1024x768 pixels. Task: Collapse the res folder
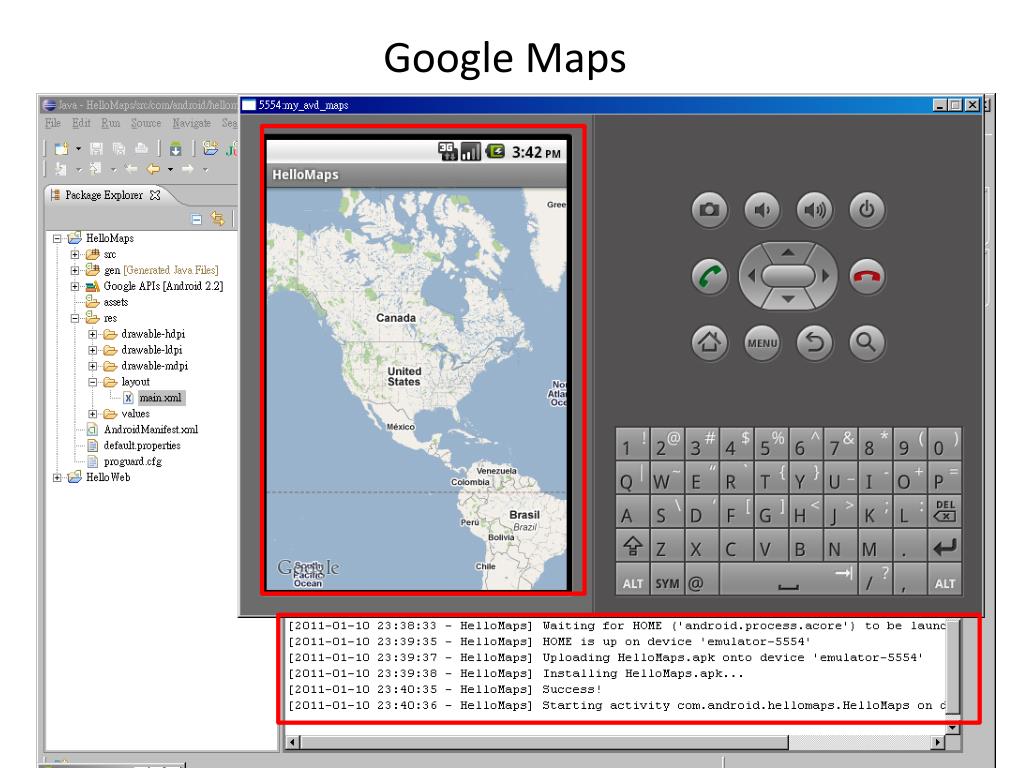coord(75,318)
